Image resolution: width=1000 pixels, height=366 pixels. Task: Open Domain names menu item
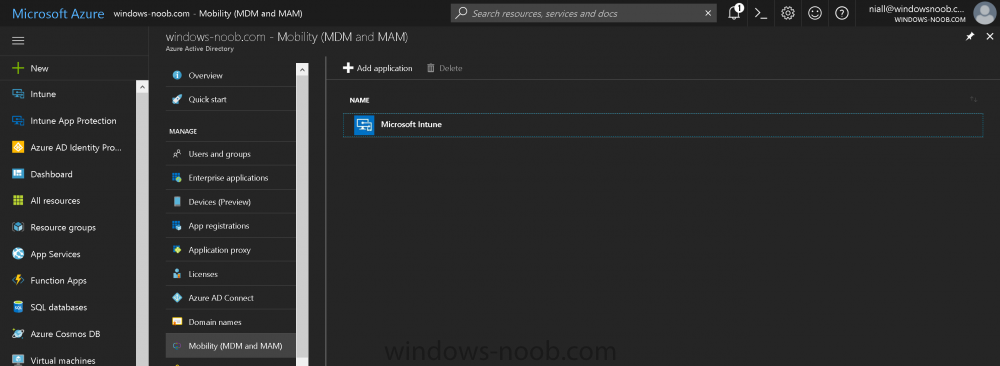231,322
